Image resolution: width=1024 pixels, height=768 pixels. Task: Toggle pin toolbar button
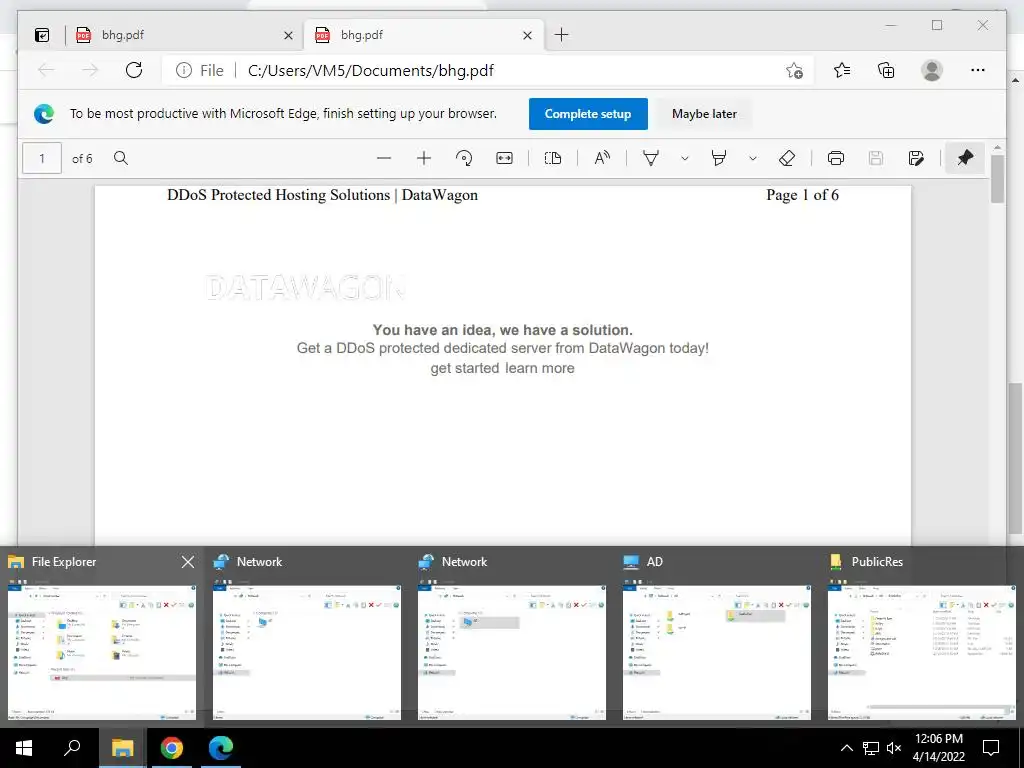[x=965, y=158]
